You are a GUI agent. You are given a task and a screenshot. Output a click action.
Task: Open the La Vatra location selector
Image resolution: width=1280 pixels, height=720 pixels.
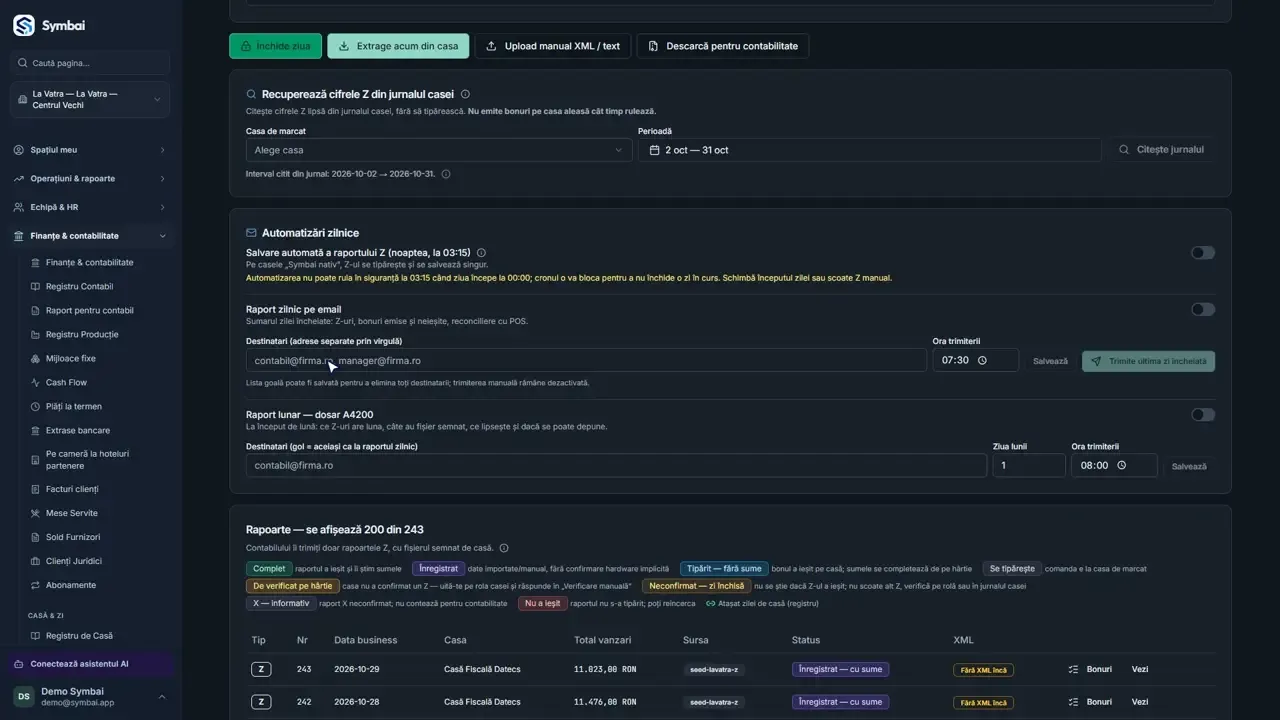pyautogui.click(x=90, y=100)
